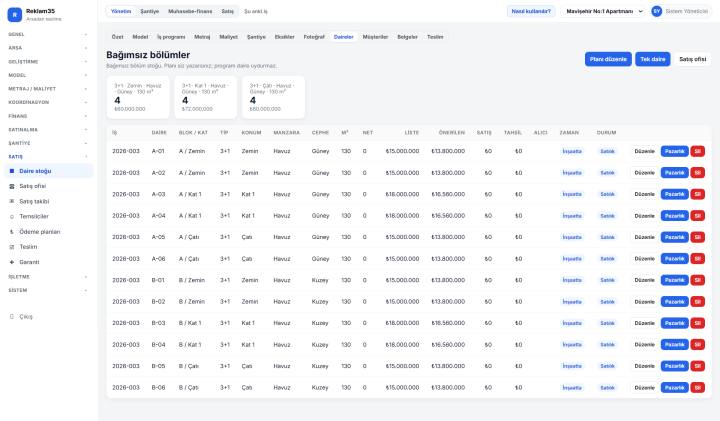Select the Daireler project tab

(343, 37)
